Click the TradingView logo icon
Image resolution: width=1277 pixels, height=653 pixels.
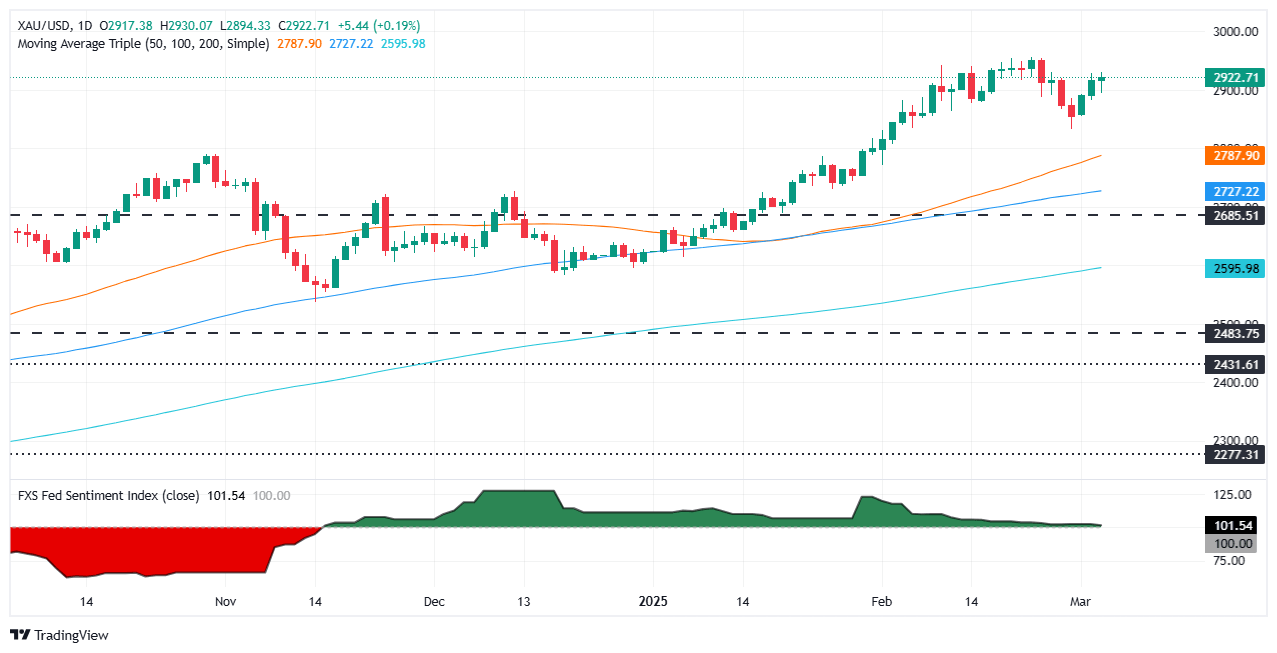coord(20,635)
